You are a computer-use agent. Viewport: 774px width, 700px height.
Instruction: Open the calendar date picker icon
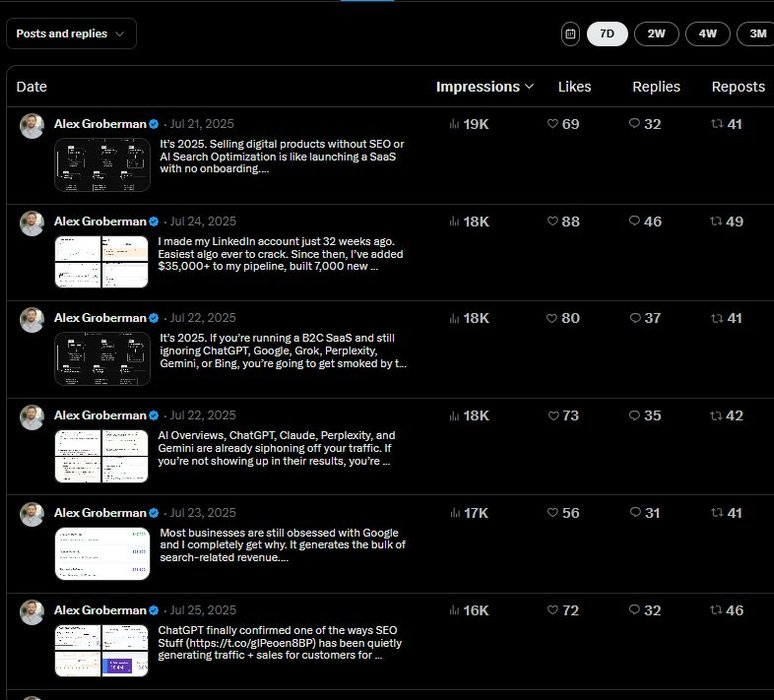(570, 34)
